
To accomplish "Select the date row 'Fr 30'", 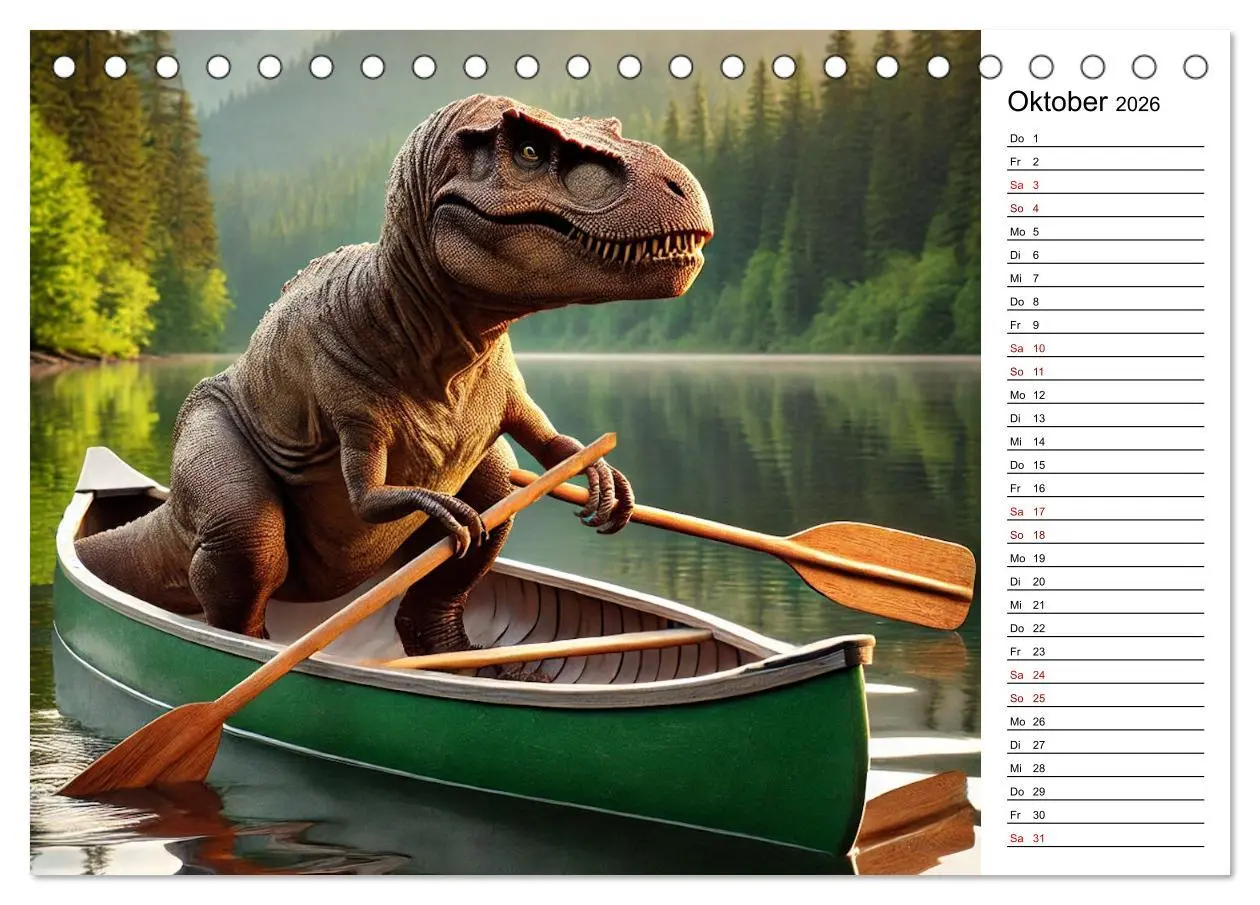I will click(1105, 815).
